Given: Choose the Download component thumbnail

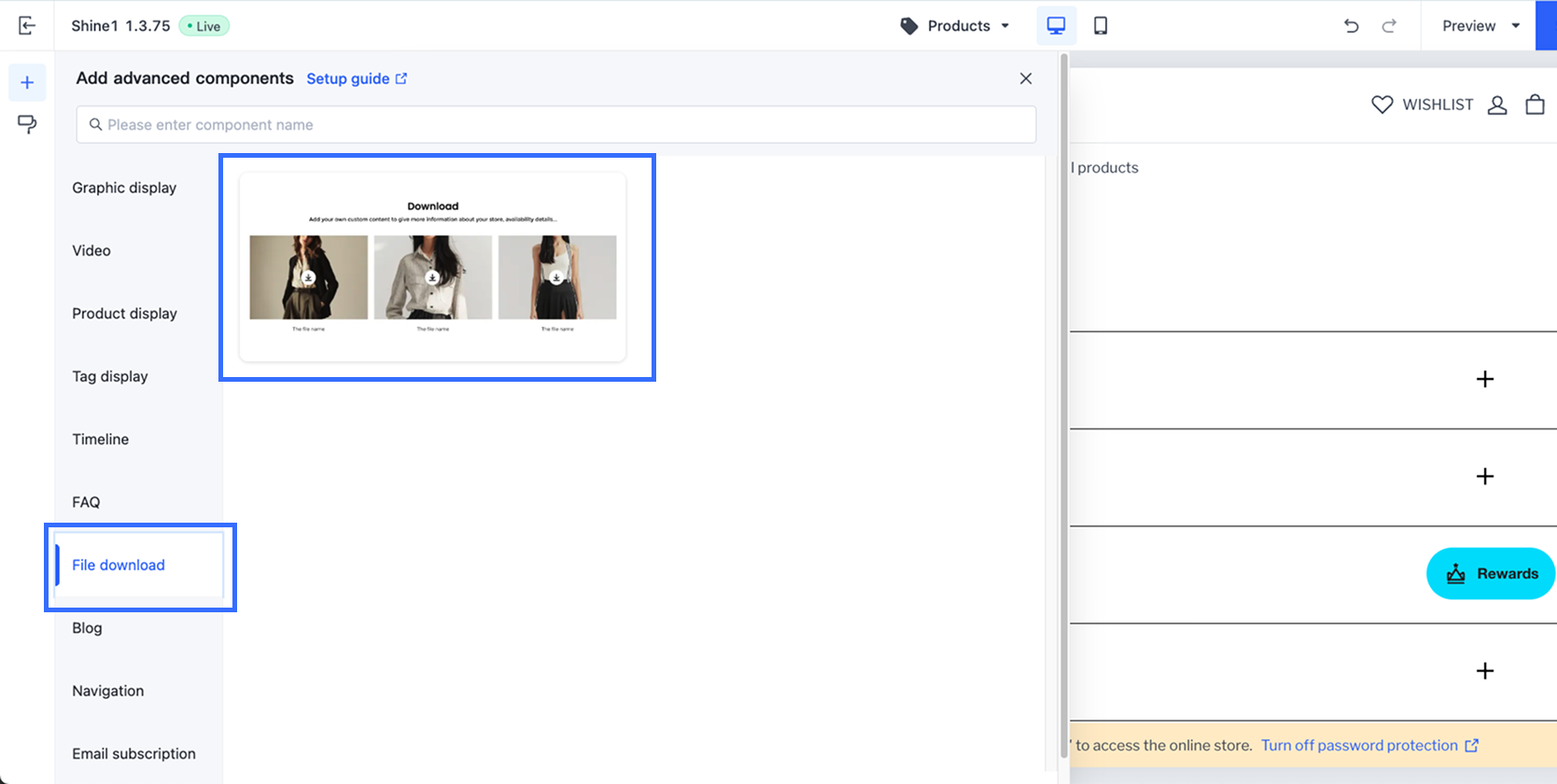Looking at the screenshot, I should click(433, 267).
